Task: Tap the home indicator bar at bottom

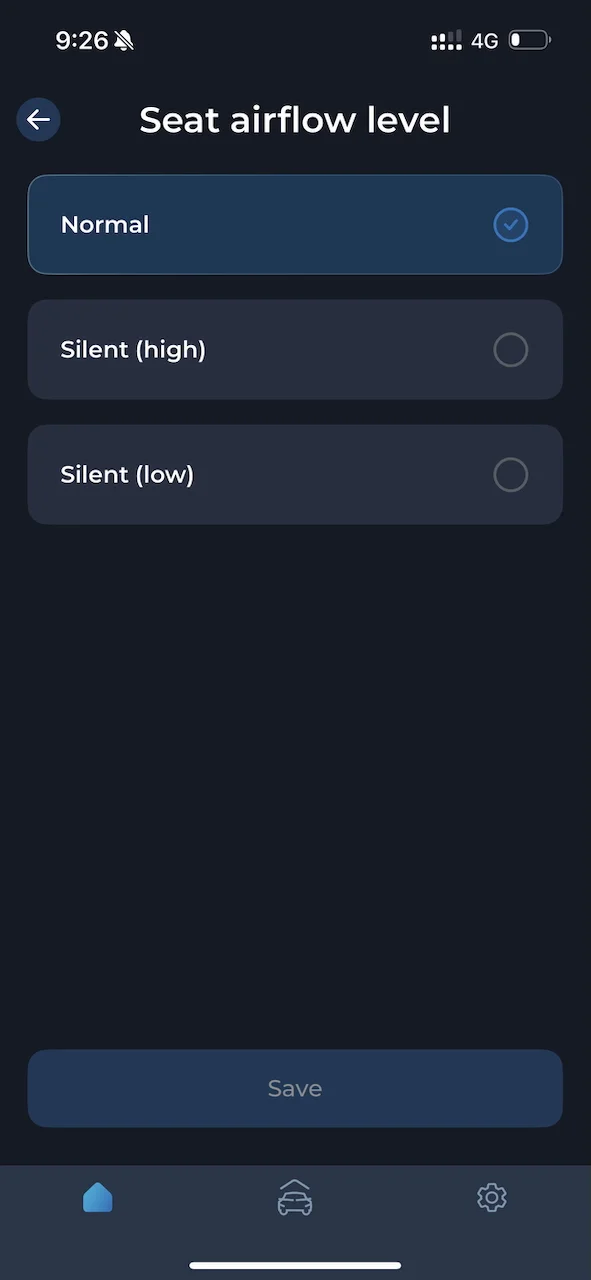Action: (295, 1266)
